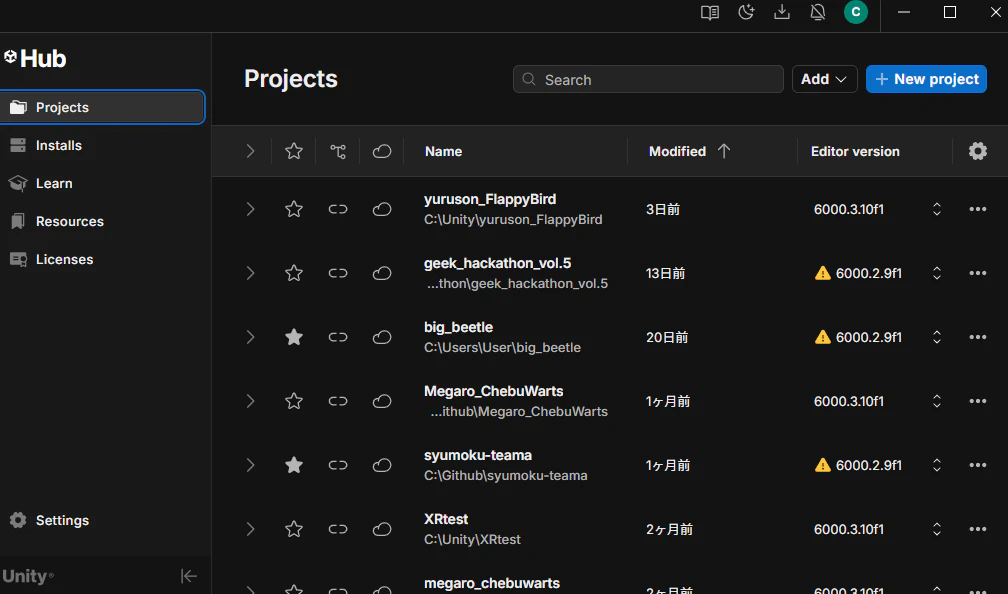Open the downloads icon in title bar
This screenshot has height=594, width=1008.
[782, 12]
